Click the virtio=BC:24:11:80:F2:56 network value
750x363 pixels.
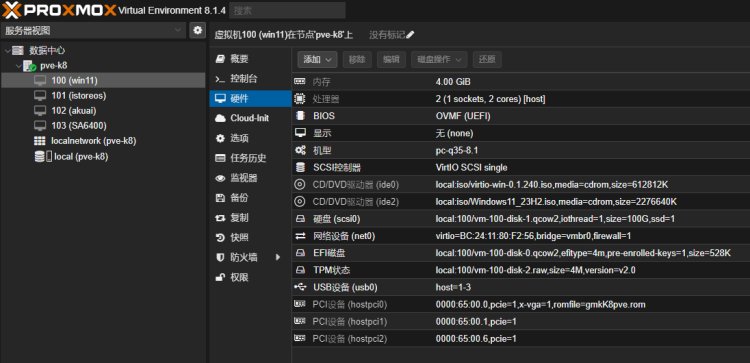point(533,236)
